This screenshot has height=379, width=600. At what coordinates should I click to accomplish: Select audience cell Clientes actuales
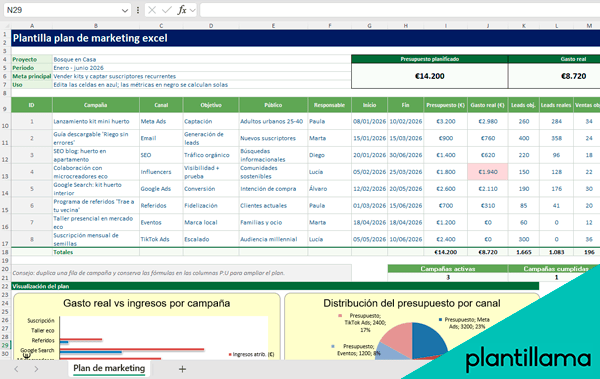click(x=273, y=206)
